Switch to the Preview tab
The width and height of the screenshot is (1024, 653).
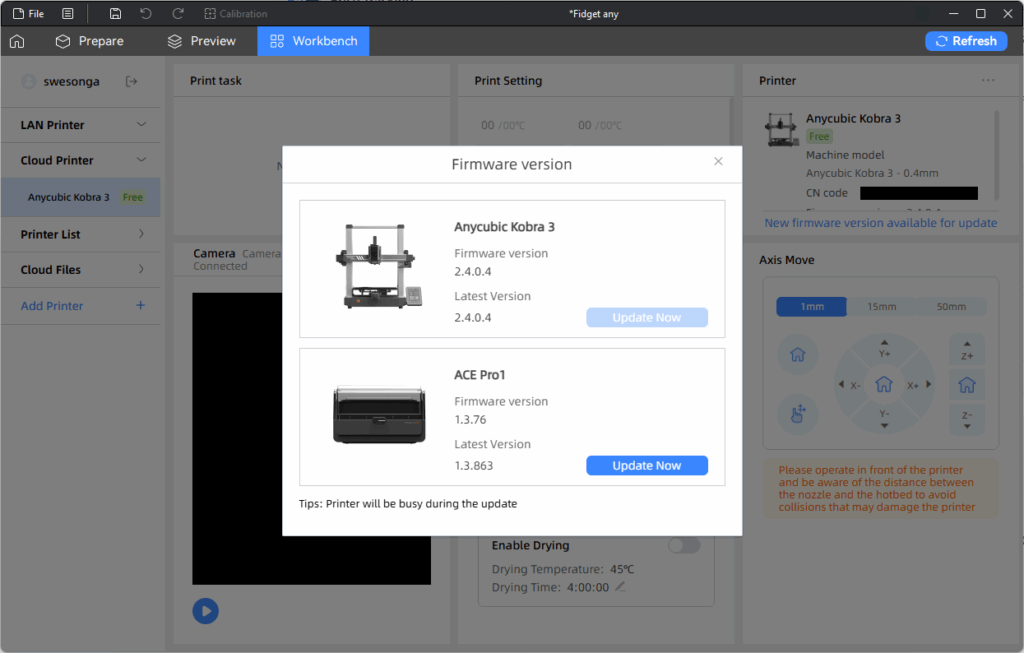click(202, 41)
